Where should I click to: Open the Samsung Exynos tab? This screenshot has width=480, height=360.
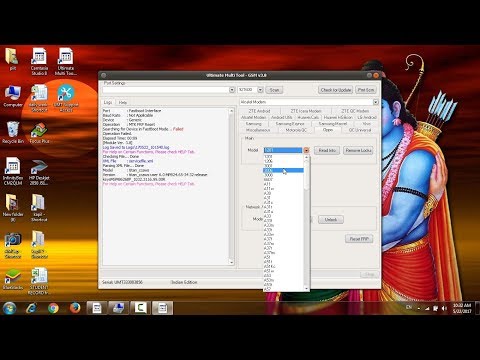tap(290, 124)
